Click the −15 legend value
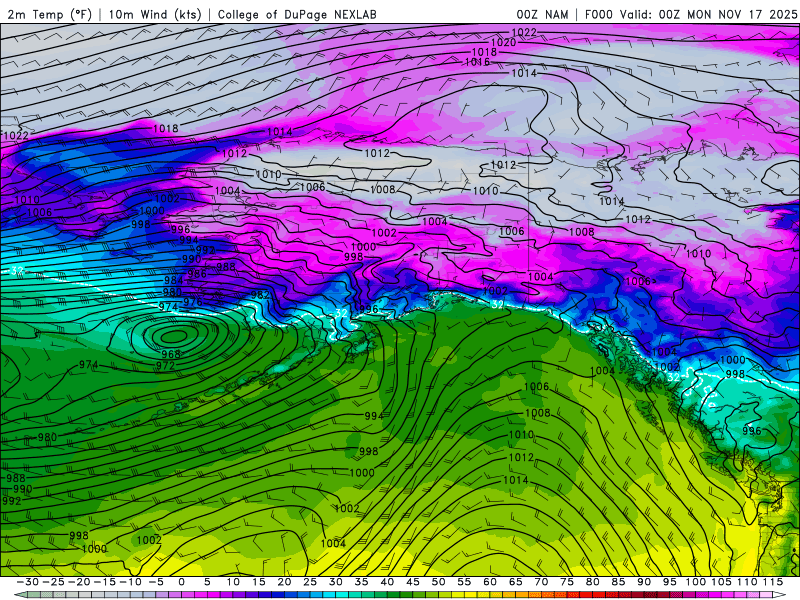800x600 pixels. click(105, 582)
